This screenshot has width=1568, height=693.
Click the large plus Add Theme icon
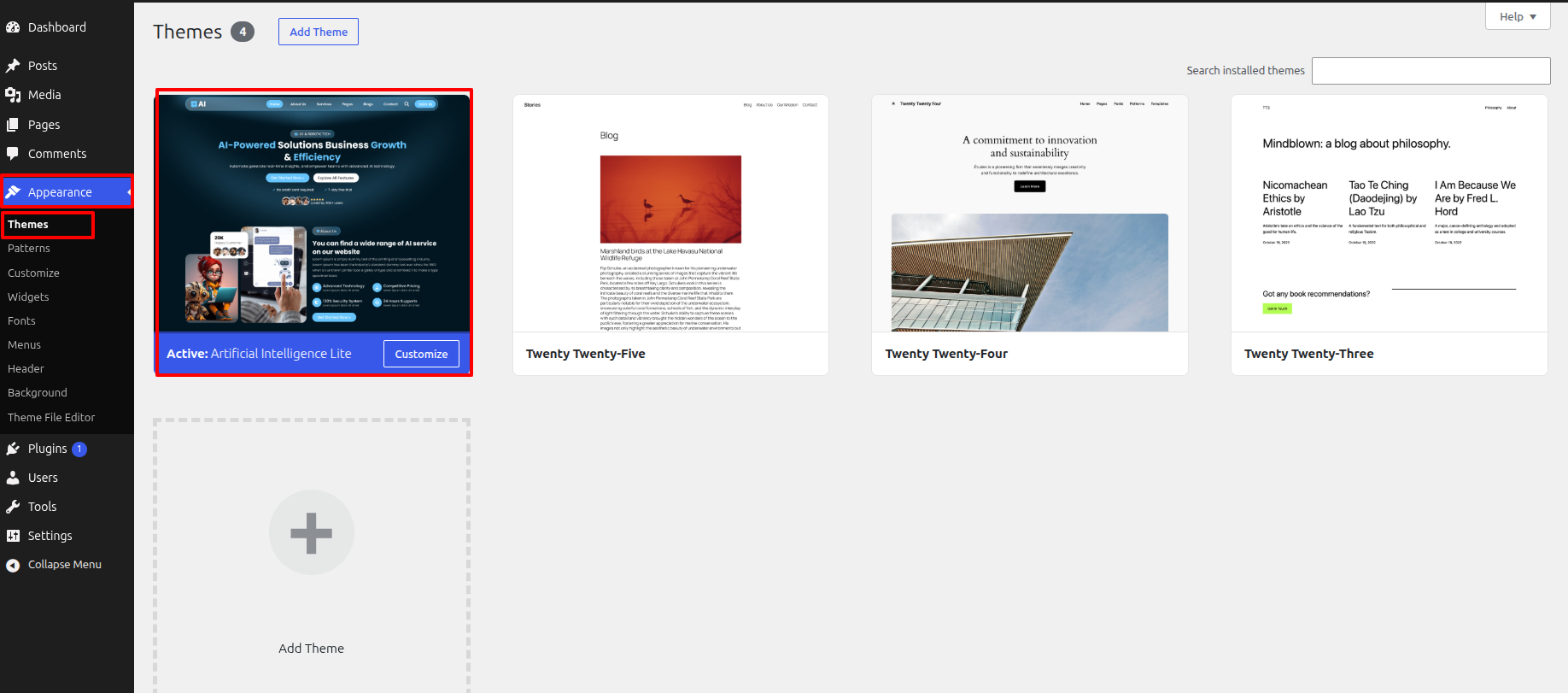[x=312, y=532]
